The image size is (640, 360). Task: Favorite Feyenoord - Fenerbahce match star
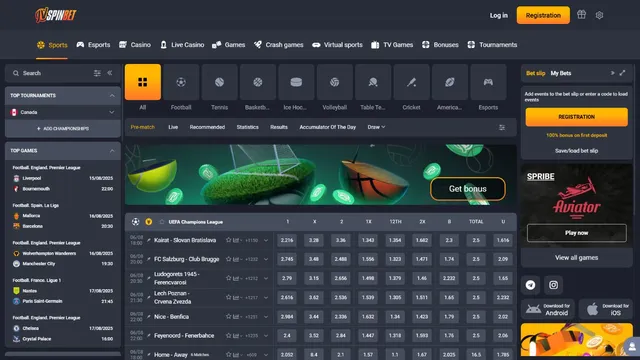[229, 336]
